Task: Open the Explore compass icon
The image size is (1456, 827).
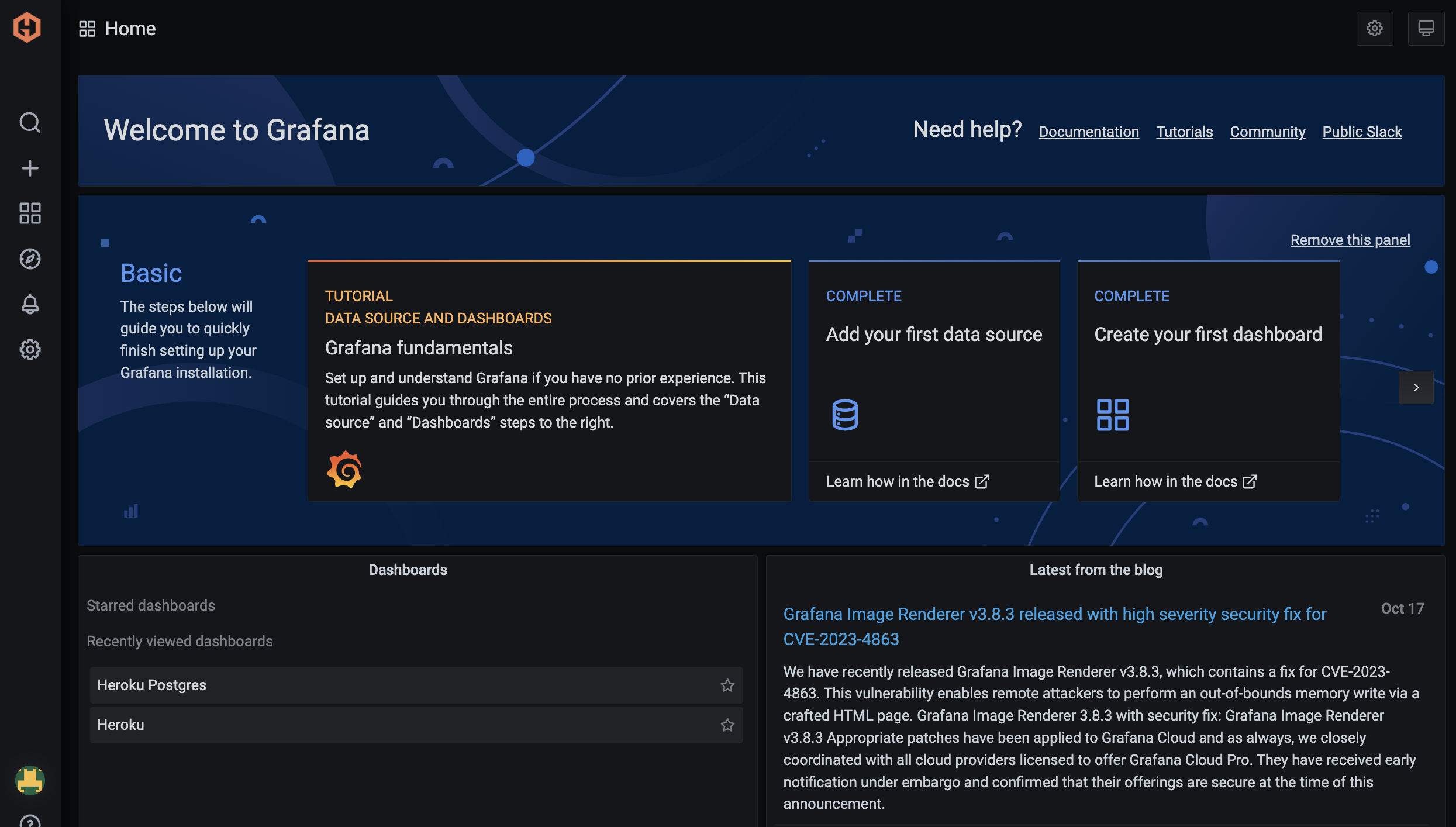Action: (x=30, y=259)
